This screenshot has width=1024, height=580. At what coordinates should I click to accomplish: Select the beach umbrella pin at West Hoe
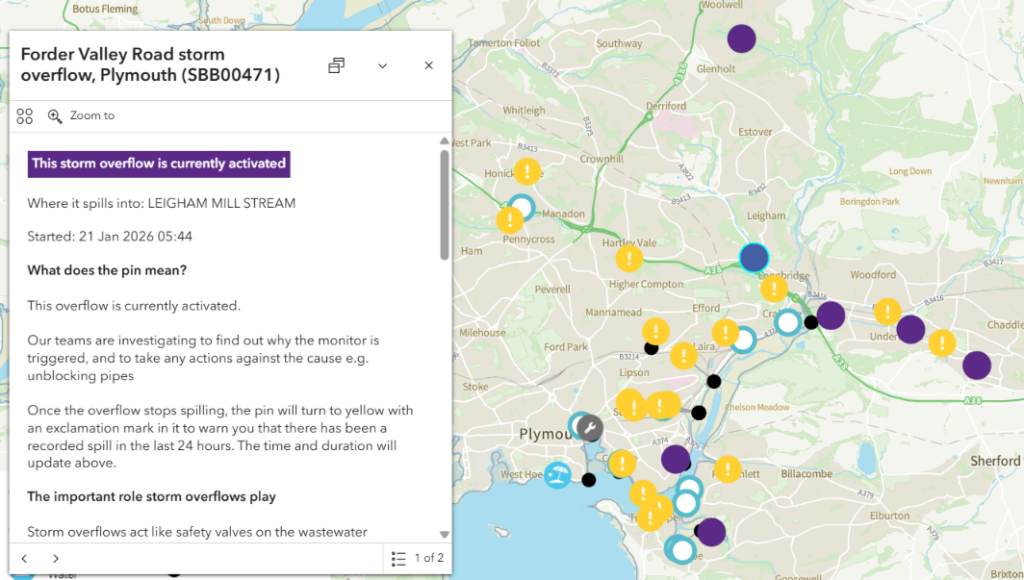pos(558,476)
